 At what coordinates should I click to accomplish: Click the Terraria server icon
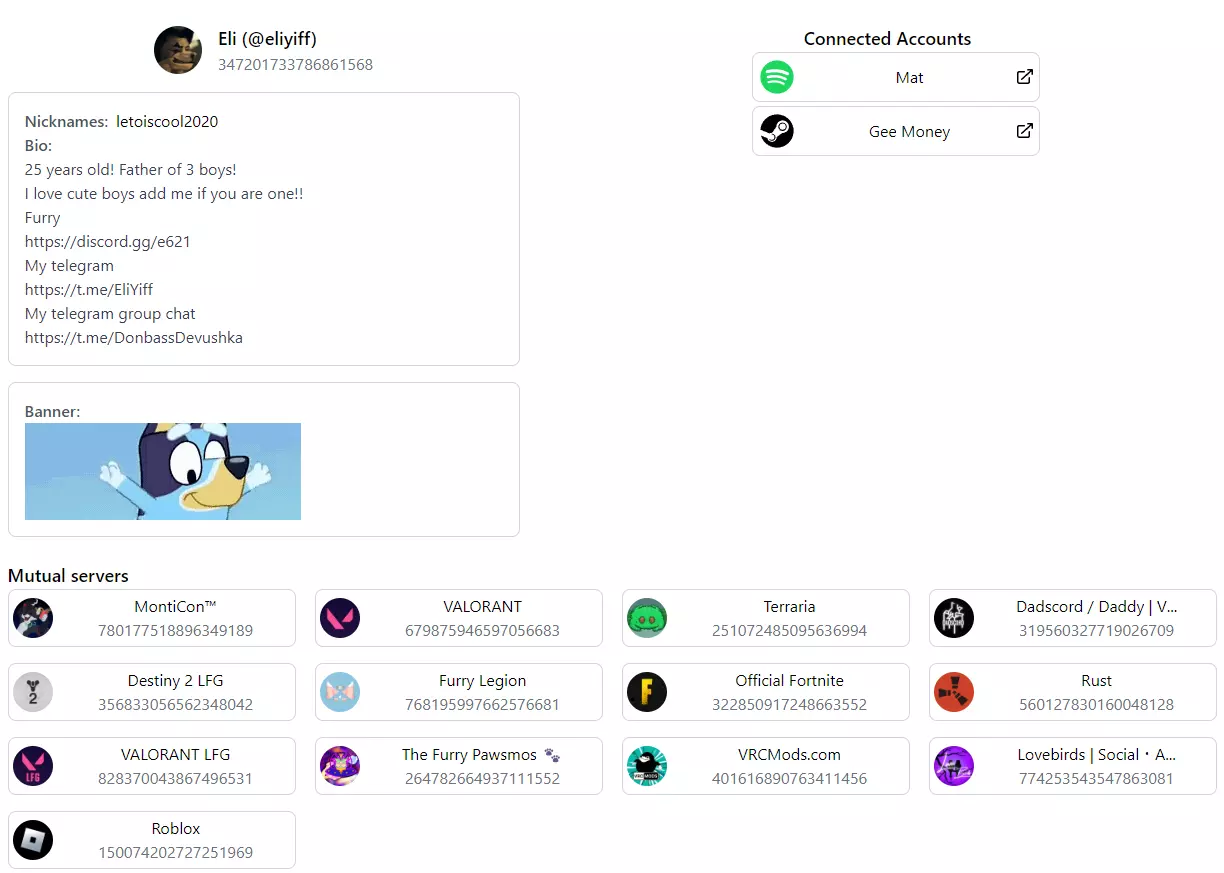(647, 618)
